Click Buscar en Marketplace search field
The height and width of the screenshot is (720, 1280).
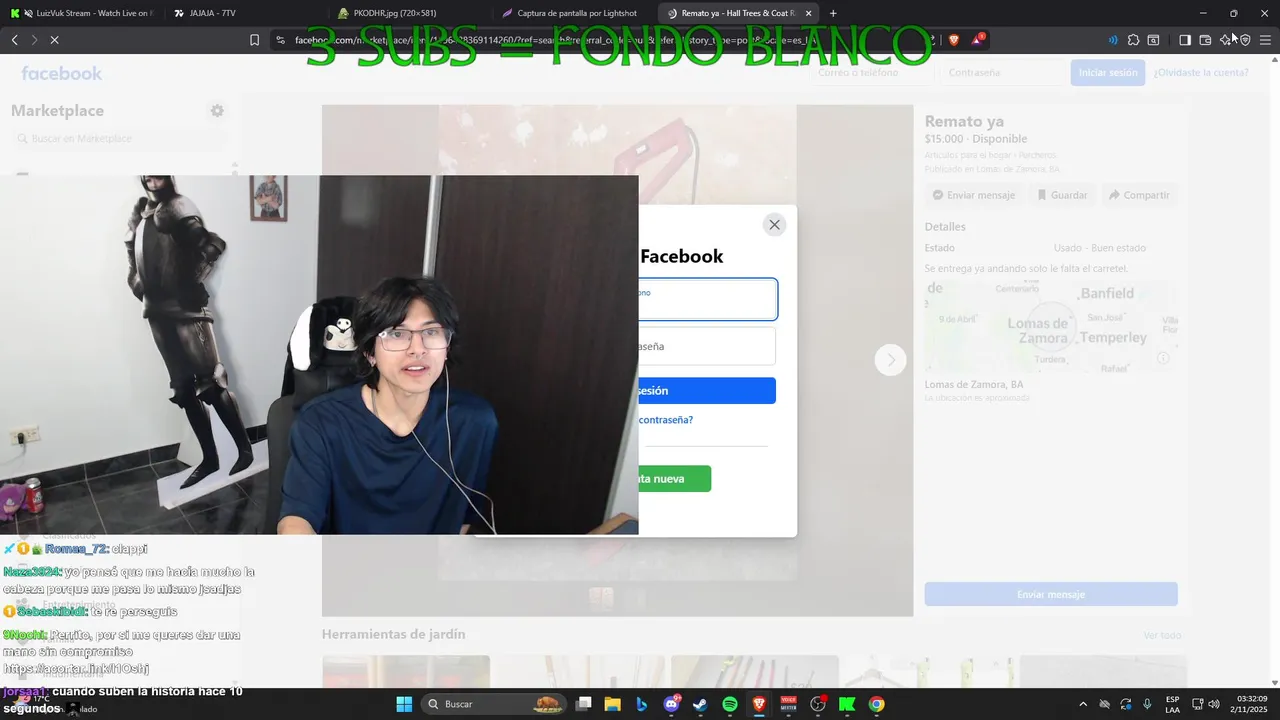point(120,139)
